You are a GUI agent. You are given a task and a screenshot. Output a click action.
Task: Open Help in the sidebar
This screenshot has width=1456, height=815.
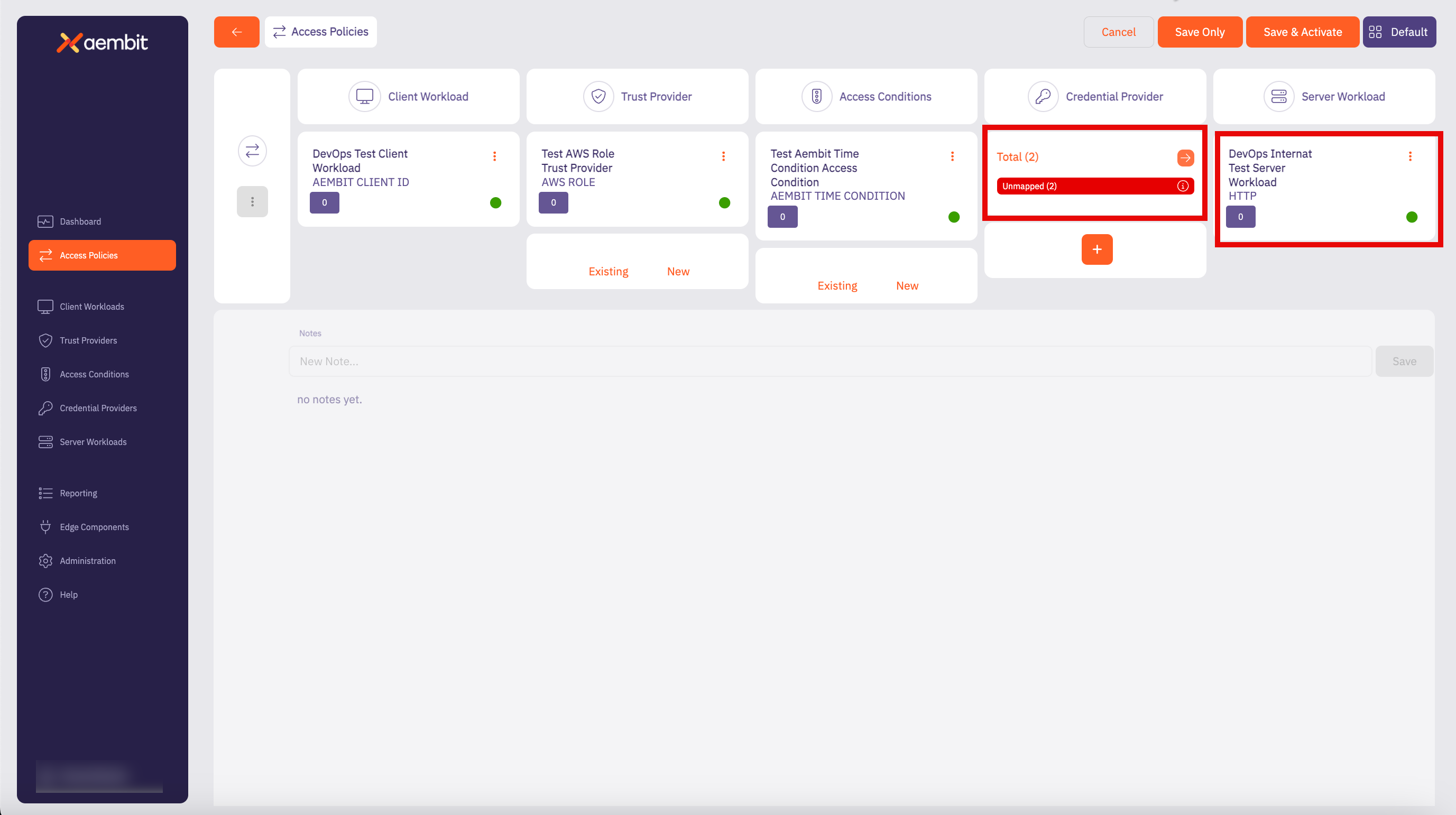point(102,595)
